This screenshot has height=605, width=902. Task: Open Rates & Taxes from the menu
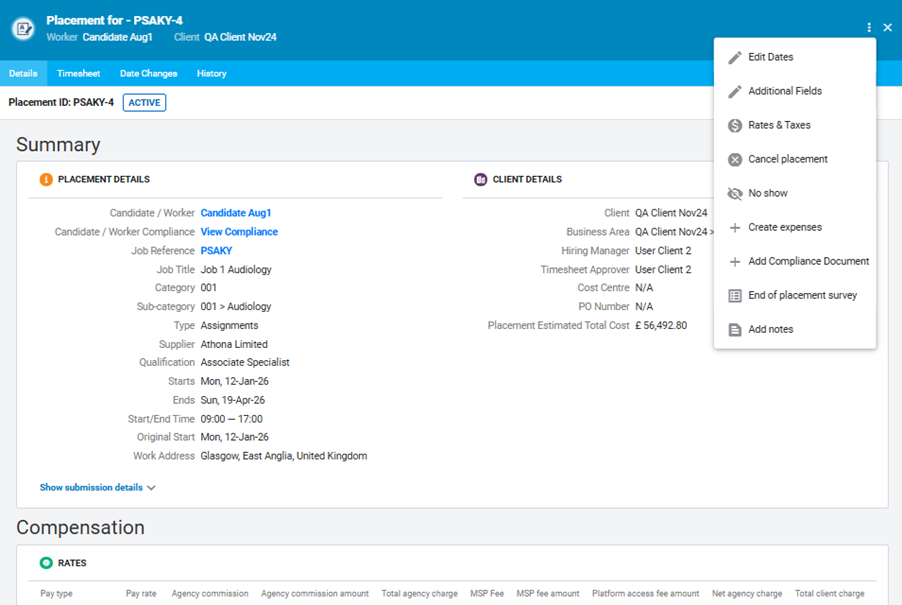(x=794, y=125)
